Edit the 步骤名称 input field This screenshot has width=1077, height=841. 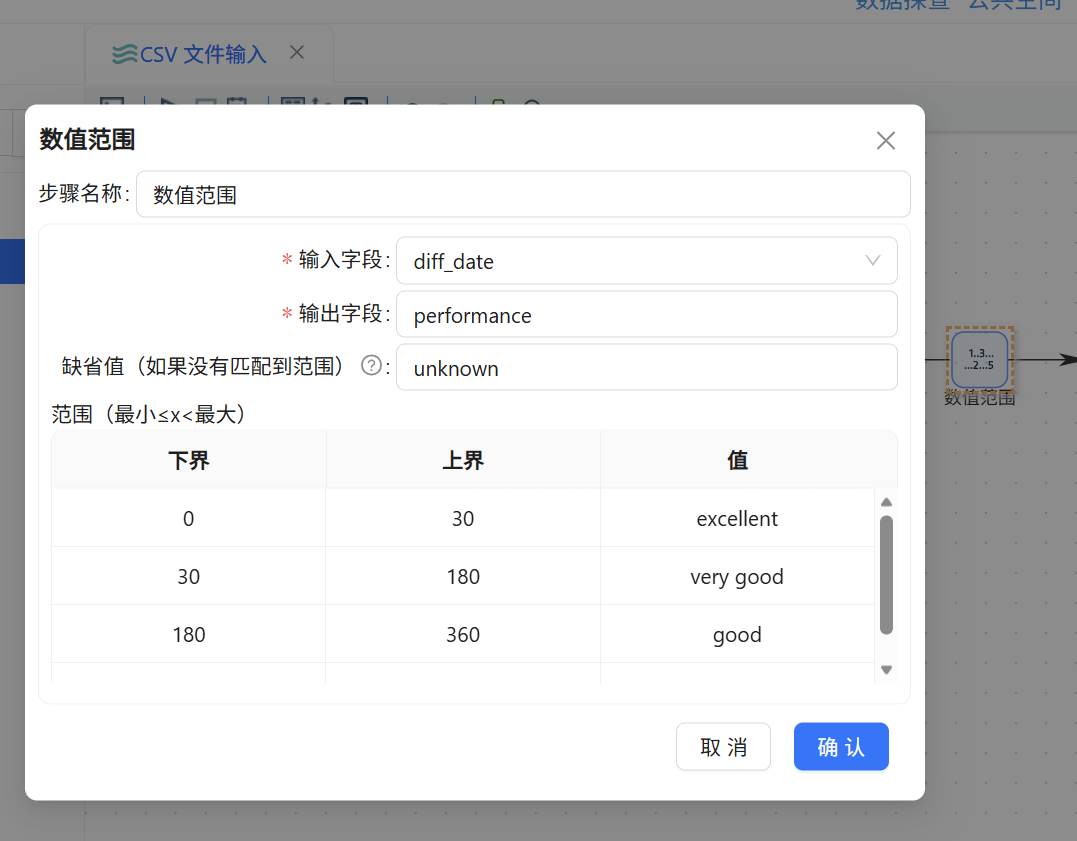(523, 194)
